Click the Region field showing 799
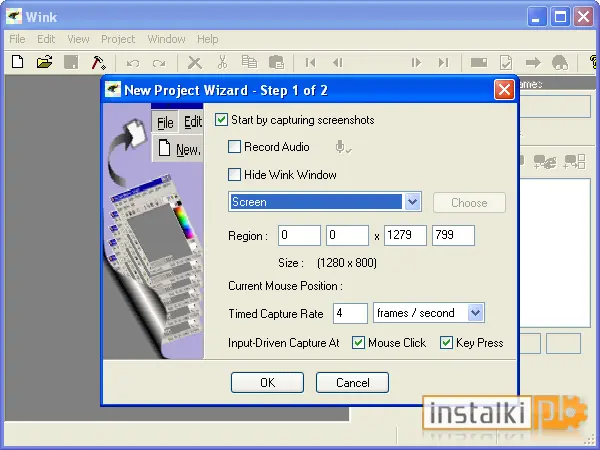The height and width of the screenshot is (450, 600). (x=453, y=235)
